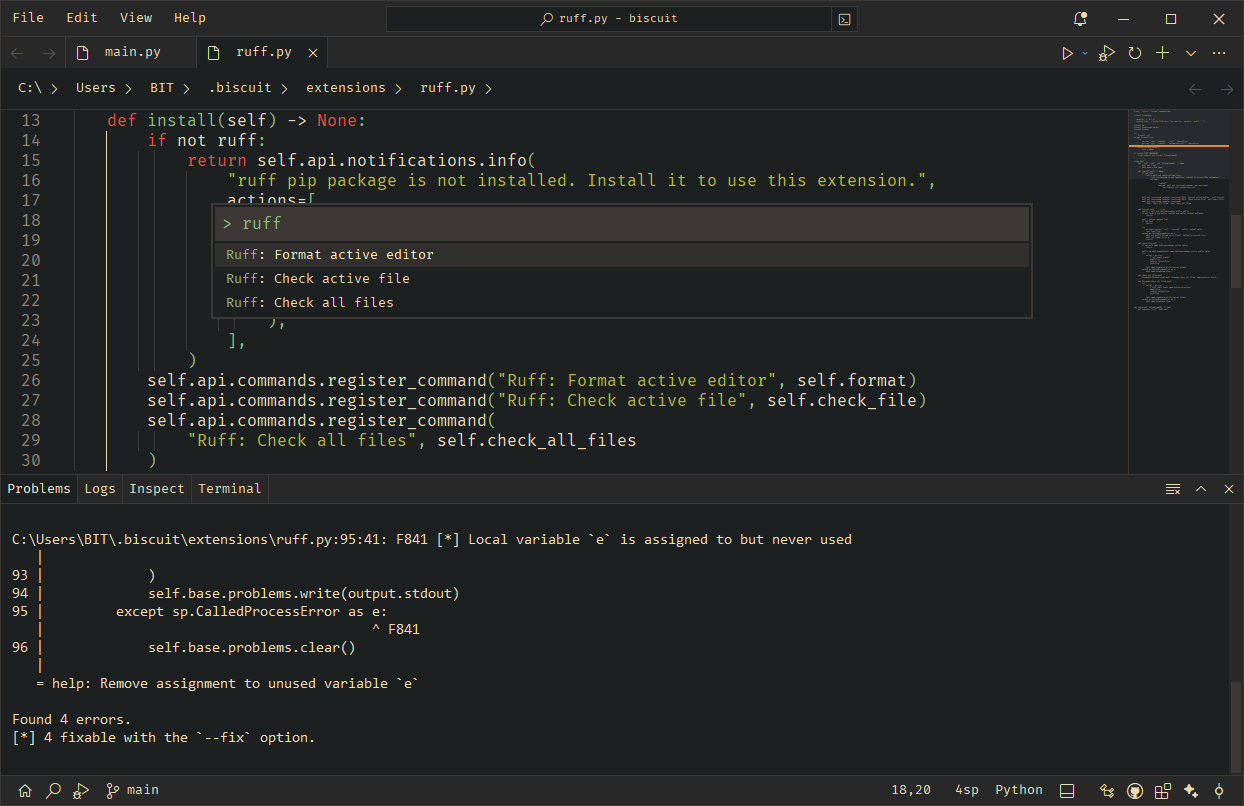Open the View menu
1244x806 pixels.
[x=136, y=17]
